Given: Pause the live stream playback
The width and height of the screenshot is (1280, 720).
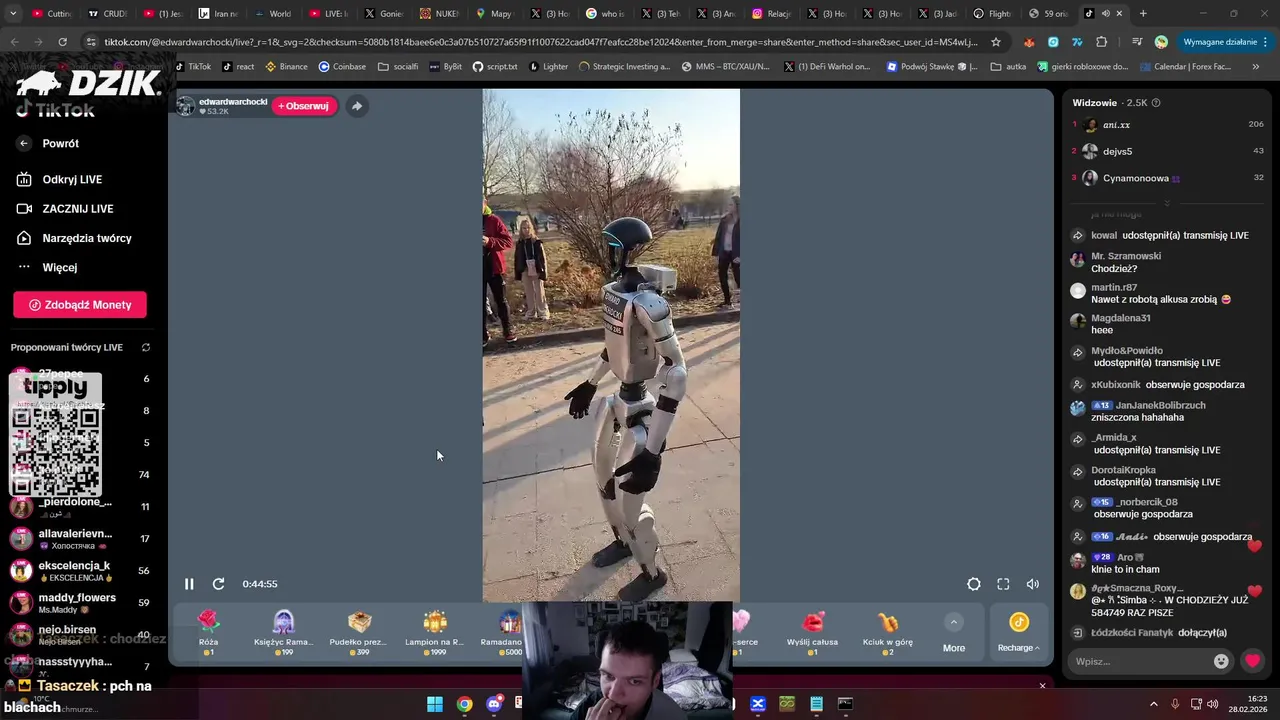Looking at the screenshot, I should (189, 584).
